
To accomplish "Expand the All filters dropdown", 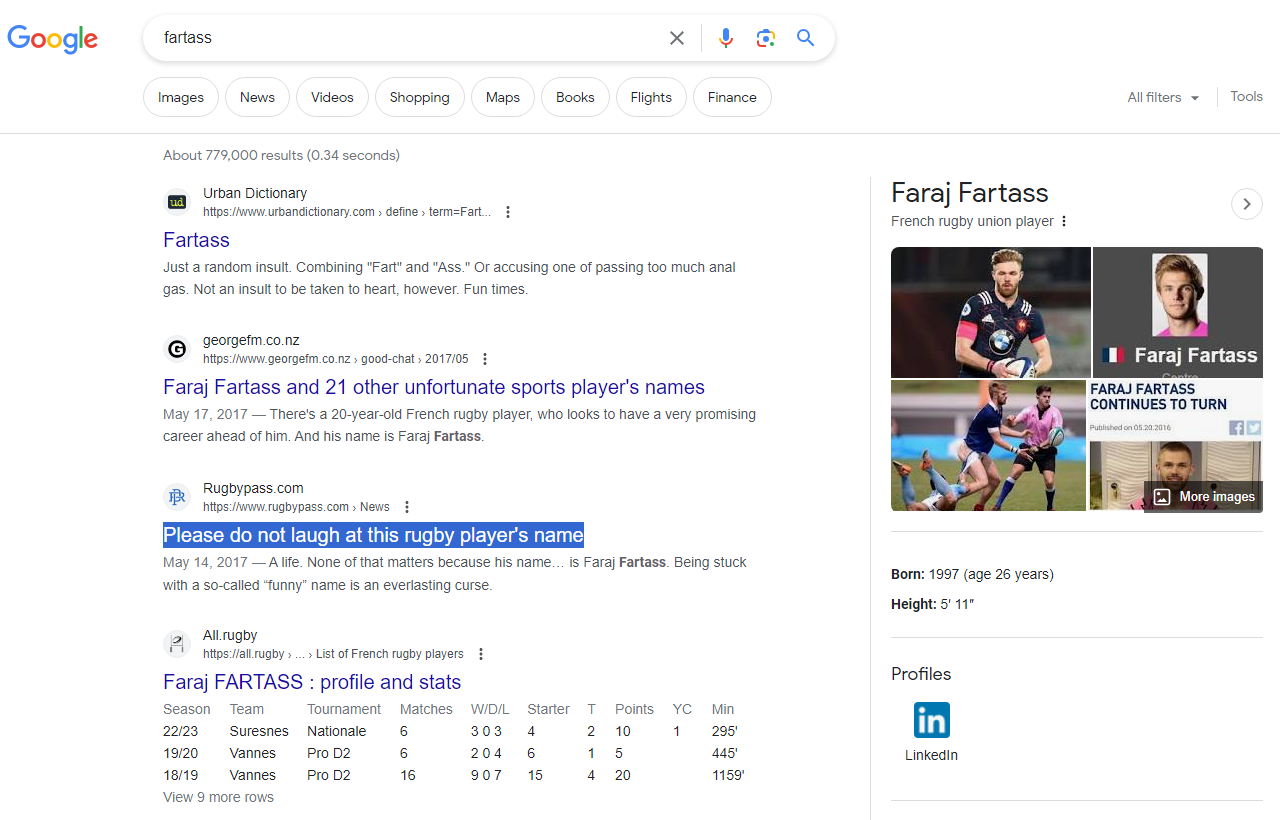I will pos(1163,97).
